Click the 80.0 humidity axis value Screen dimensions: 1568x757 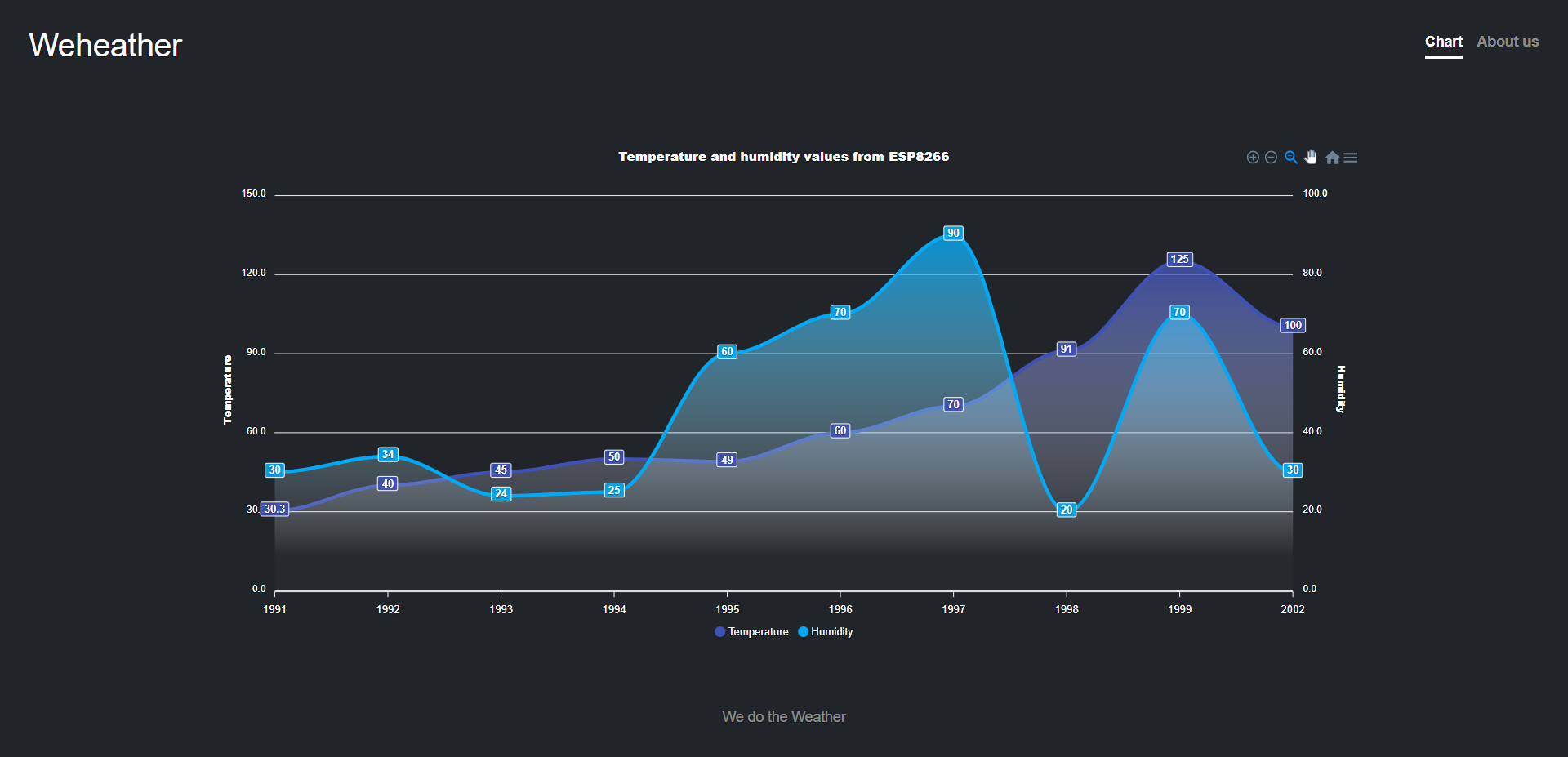(1312, 274)
